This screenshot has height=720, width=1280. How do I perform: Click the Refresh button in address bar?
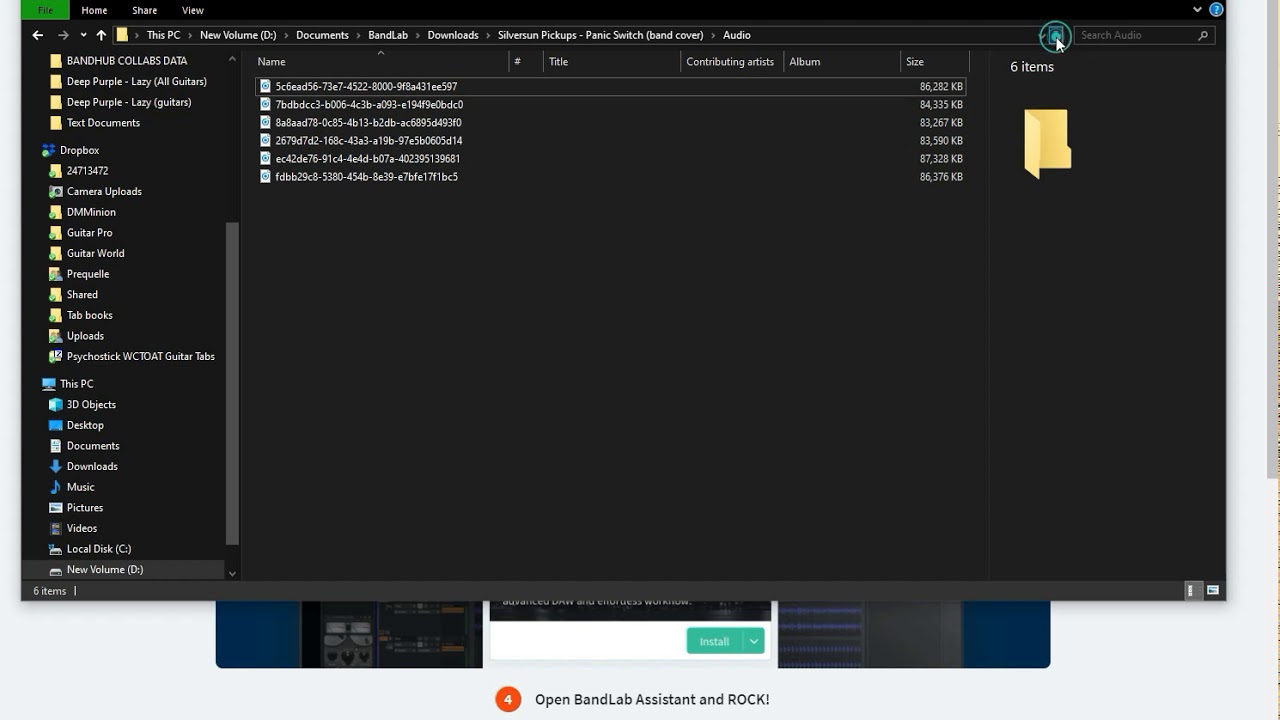1055,35
